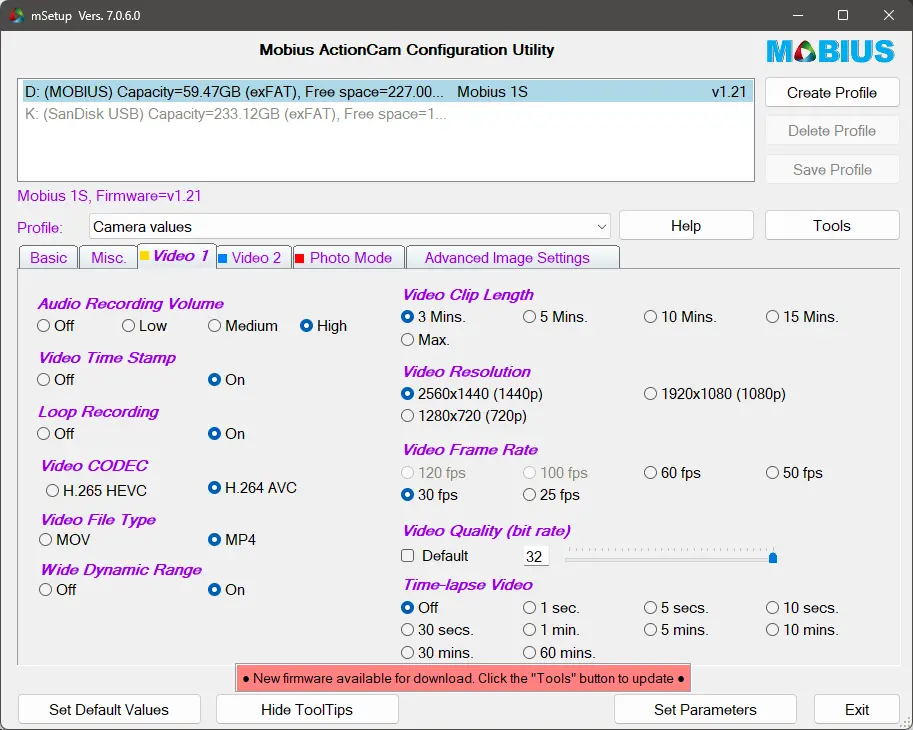Choose 1280x720 (720p) resolution
Viewport: 913px width, 730px height.
pos(463,416)
